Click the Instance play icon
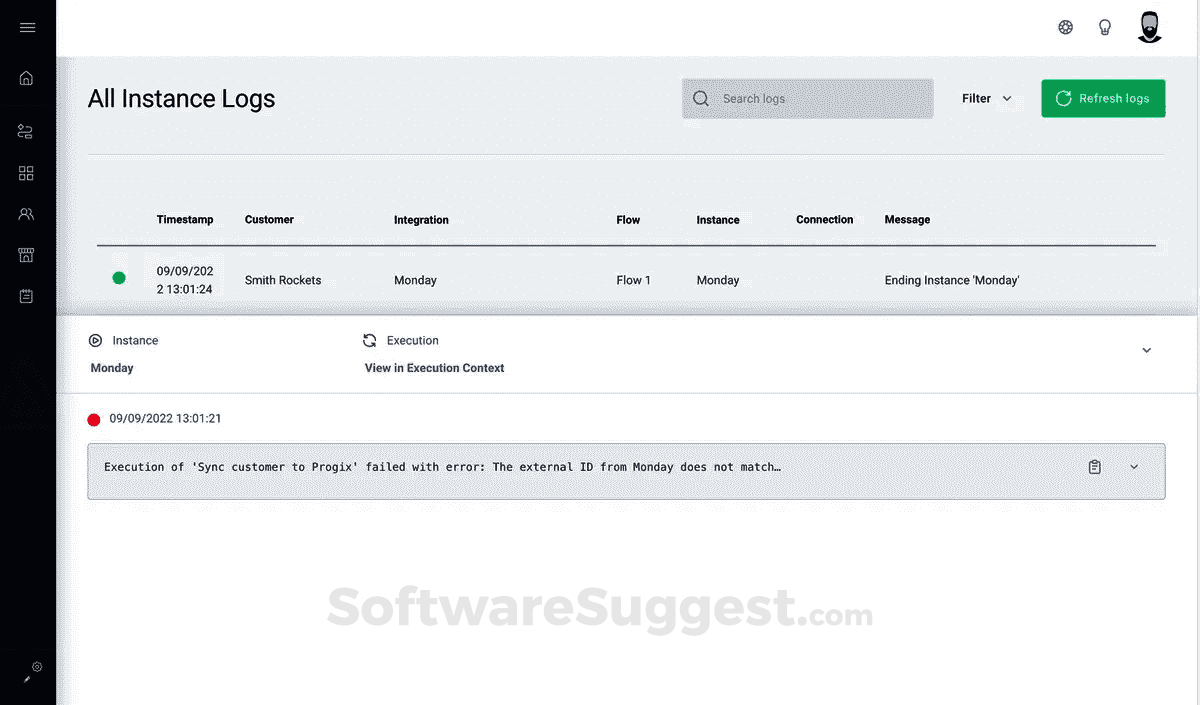 pos(96,340)
